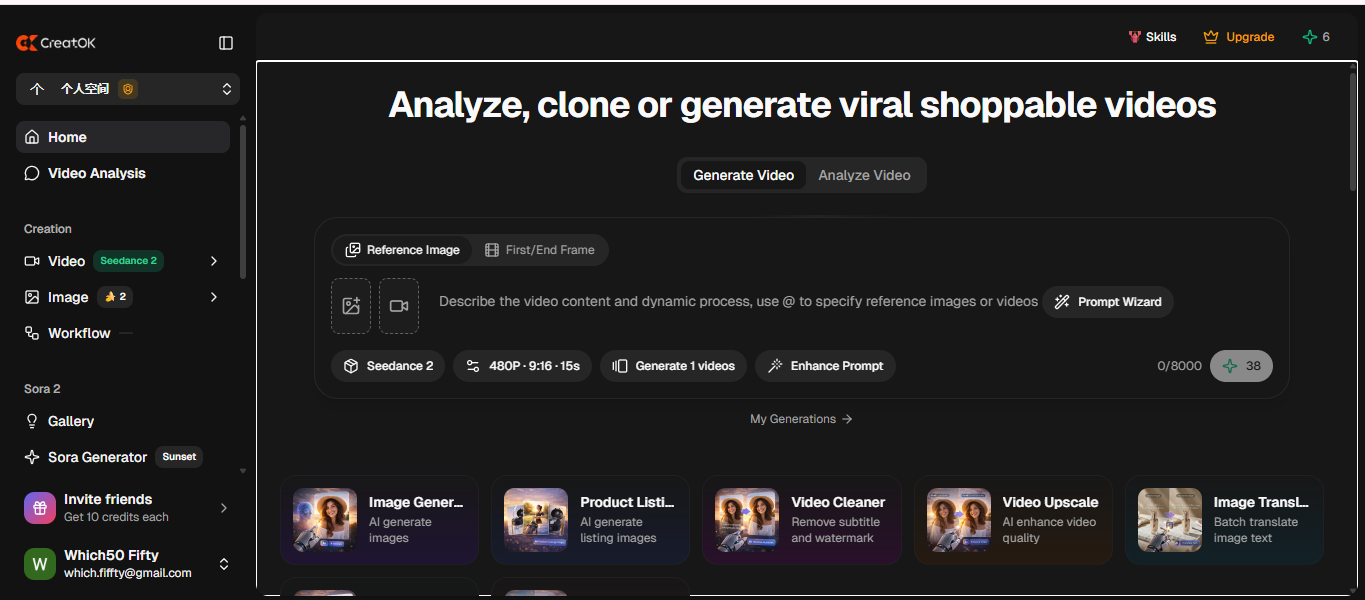
Task: Select First/End Frame option
Action: point(540,250)
